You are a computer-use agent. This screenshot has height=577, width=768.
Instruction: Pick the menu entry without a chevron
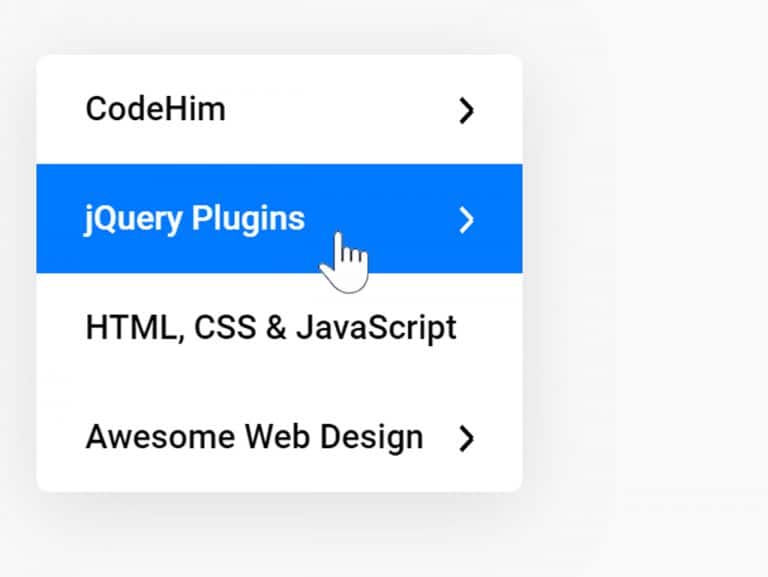pyautogui.click(x=279, y=328)
